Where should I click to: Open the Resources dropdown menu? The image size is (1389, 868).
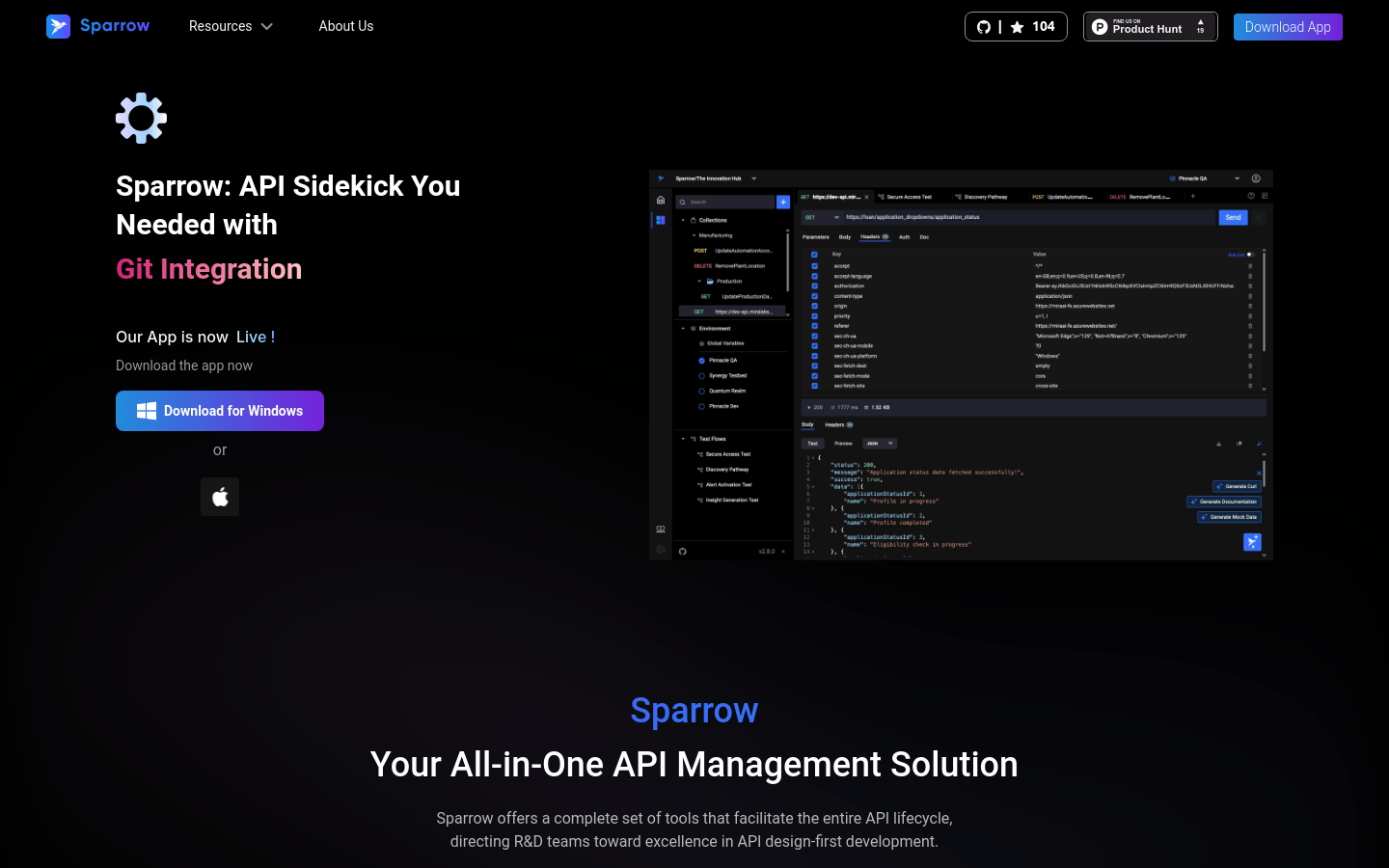click(231, 26)
